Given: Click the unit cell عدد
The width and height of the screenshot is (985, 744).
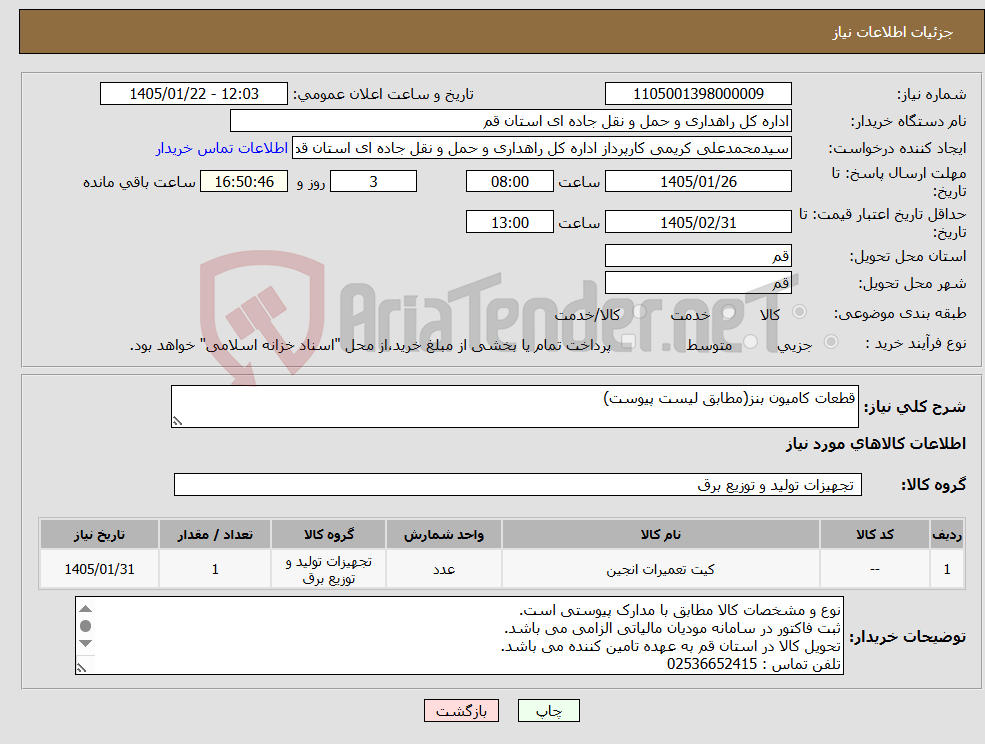Looking at the screenshot, I should pyautogui.click(x=444, y=569).
